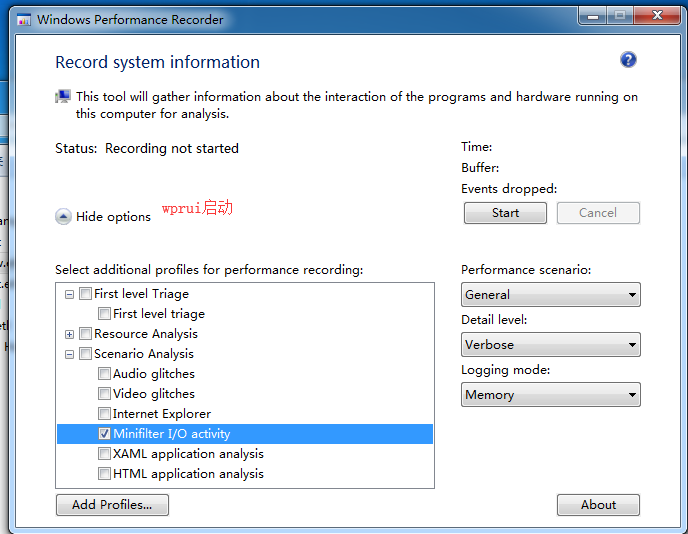The image size is (688, 534).
Task: Tick the Resource Analysis checkbox
Action: 86,334
